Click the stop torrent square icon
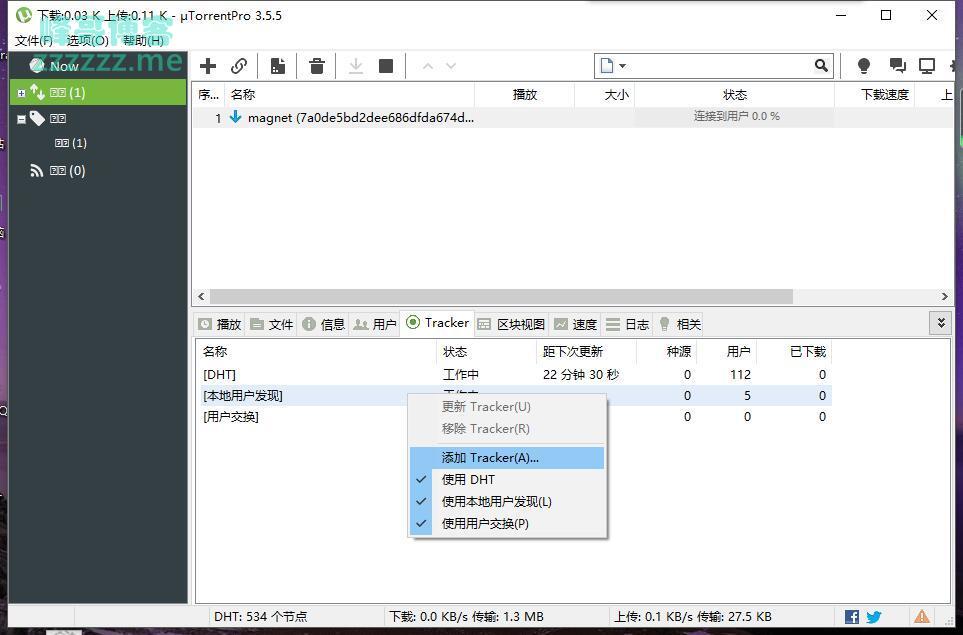This screenshot has width=963, height=635. (386, 66)
